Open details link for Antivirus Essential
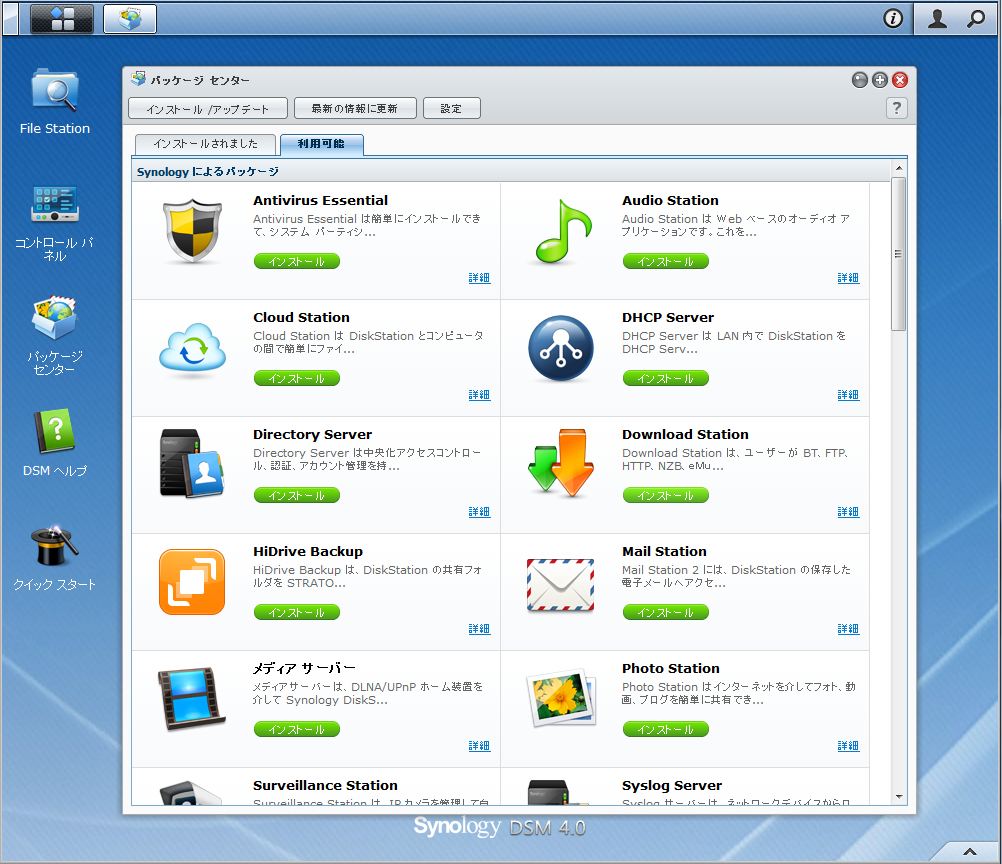 (479, 278)
